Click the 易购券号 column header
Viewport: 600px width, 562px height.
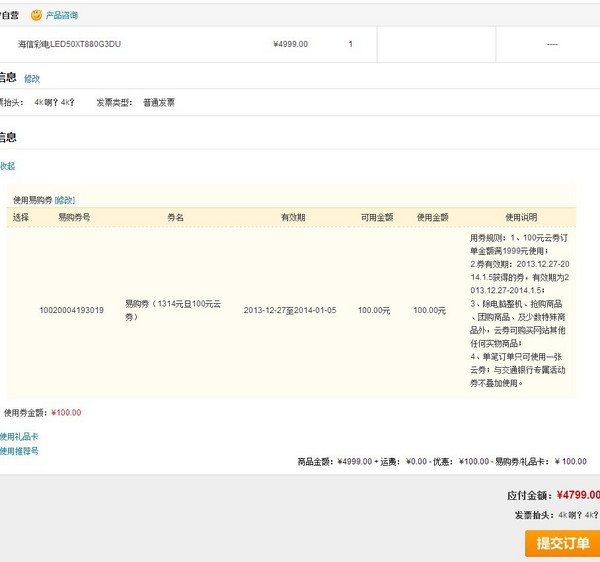coord(74,217)
